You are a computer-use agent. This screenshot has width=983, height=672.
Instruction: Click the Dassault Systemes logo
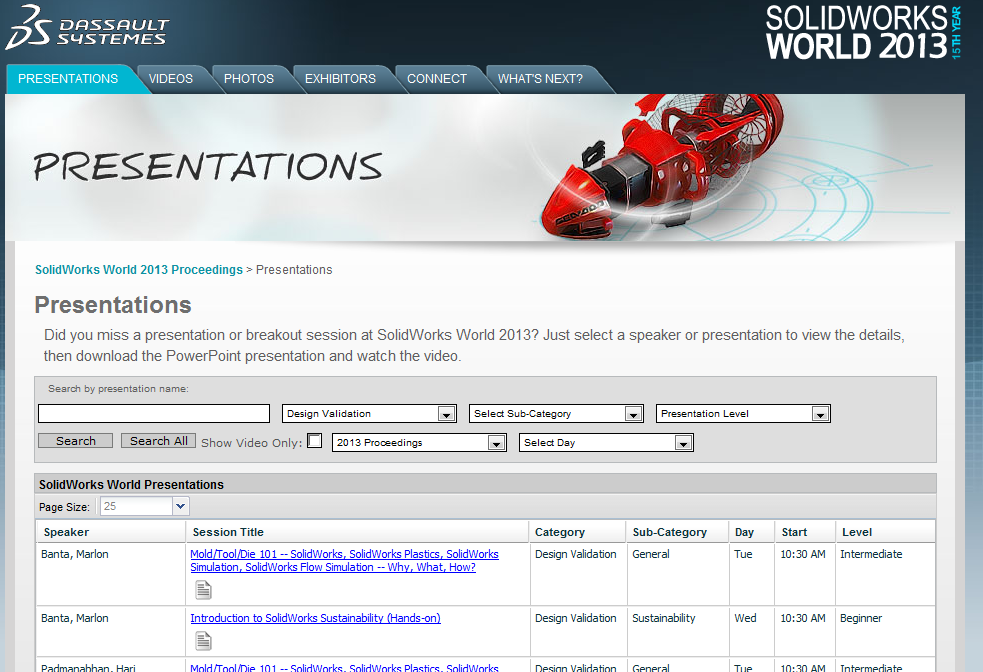87,28
